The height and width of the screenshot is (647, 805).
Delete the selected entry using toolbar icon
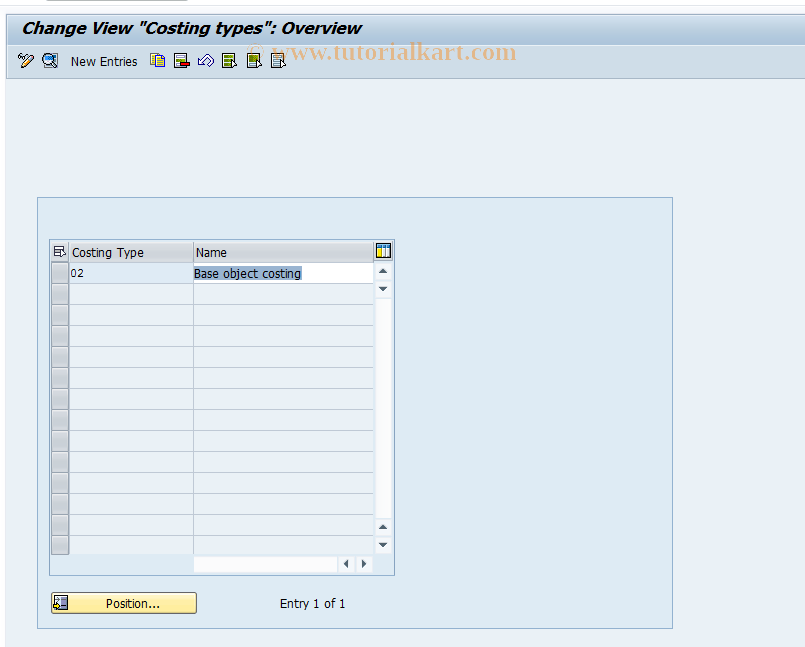point(181,61)
